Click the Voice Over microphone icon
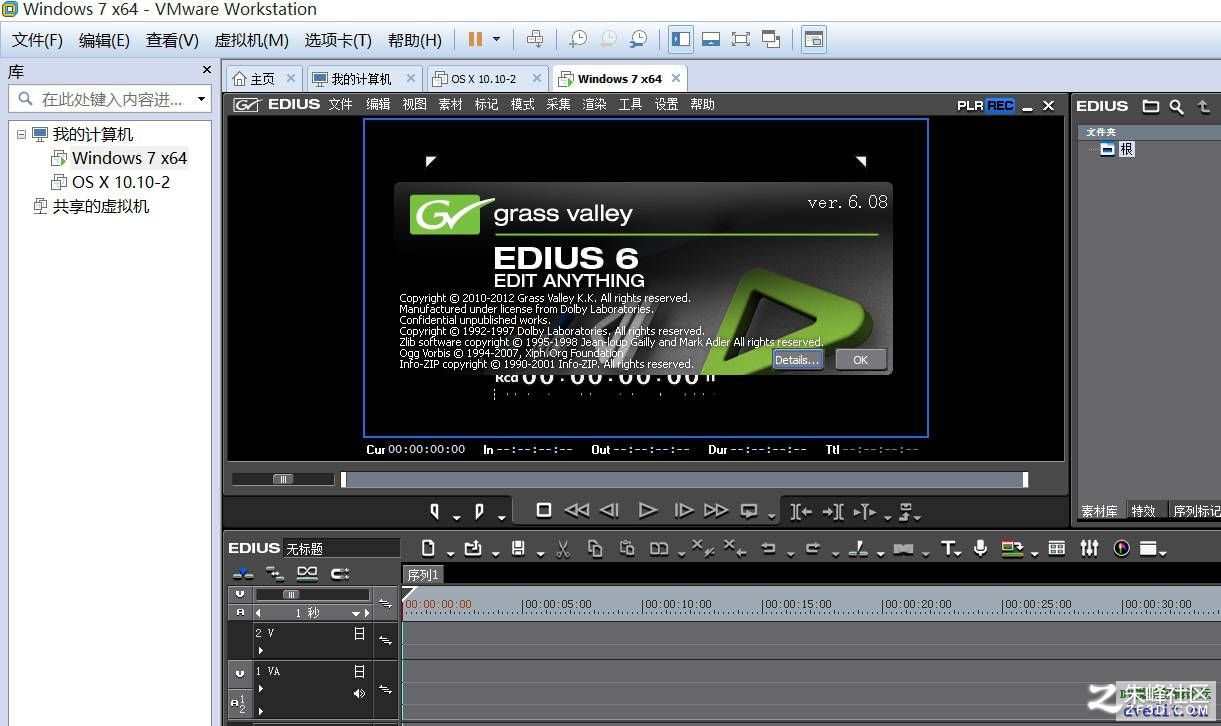1221x726 pixels. coord(981,548)
